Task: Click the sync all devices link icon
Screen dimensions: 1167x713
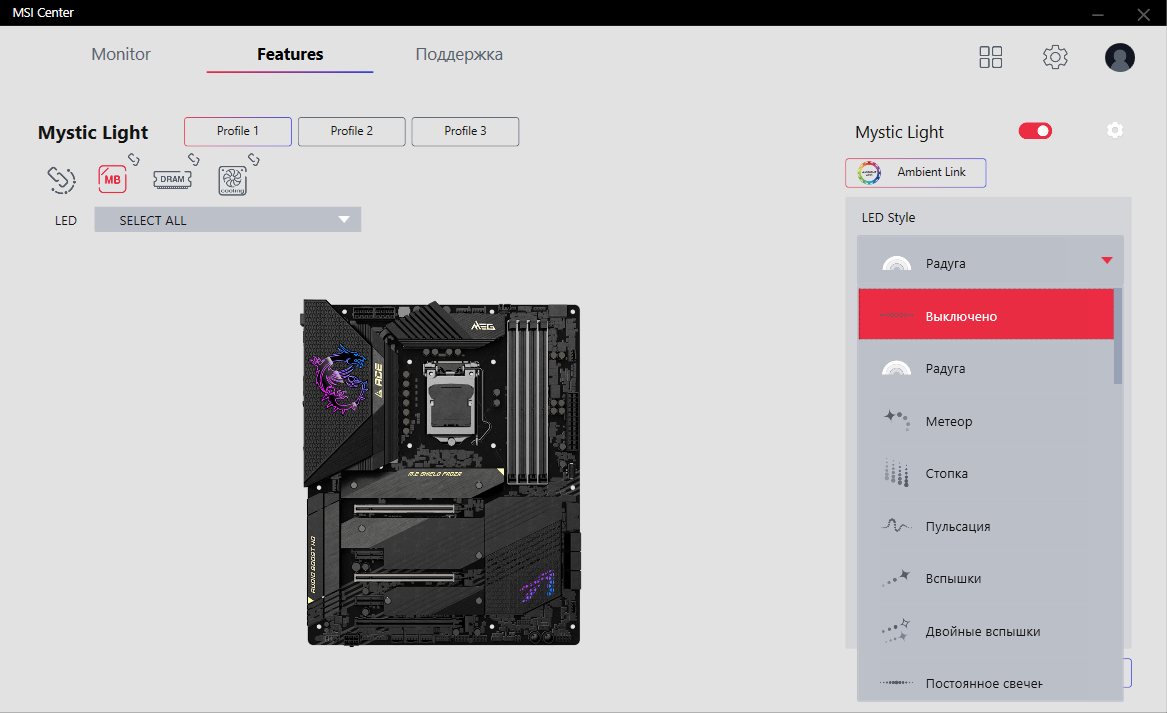Action: coord(61,179)
